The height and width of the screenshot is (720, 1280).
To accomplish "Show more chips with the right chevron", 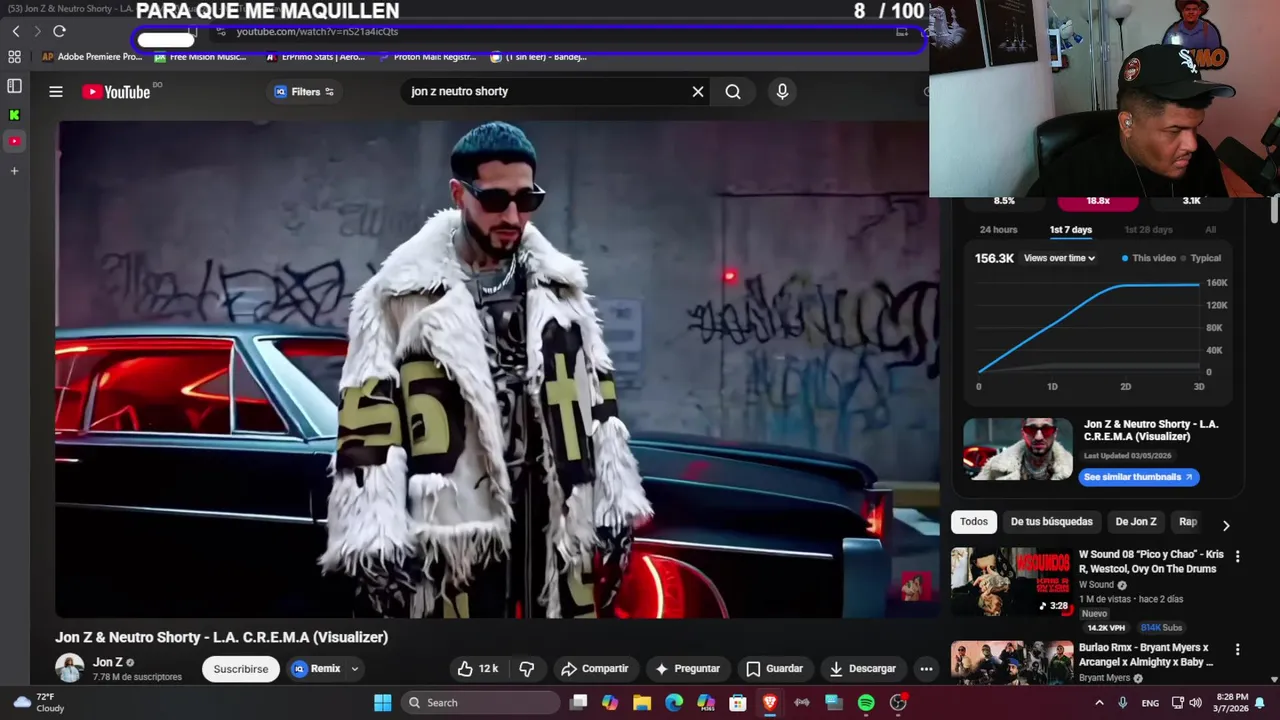I will click(1226, 525).
